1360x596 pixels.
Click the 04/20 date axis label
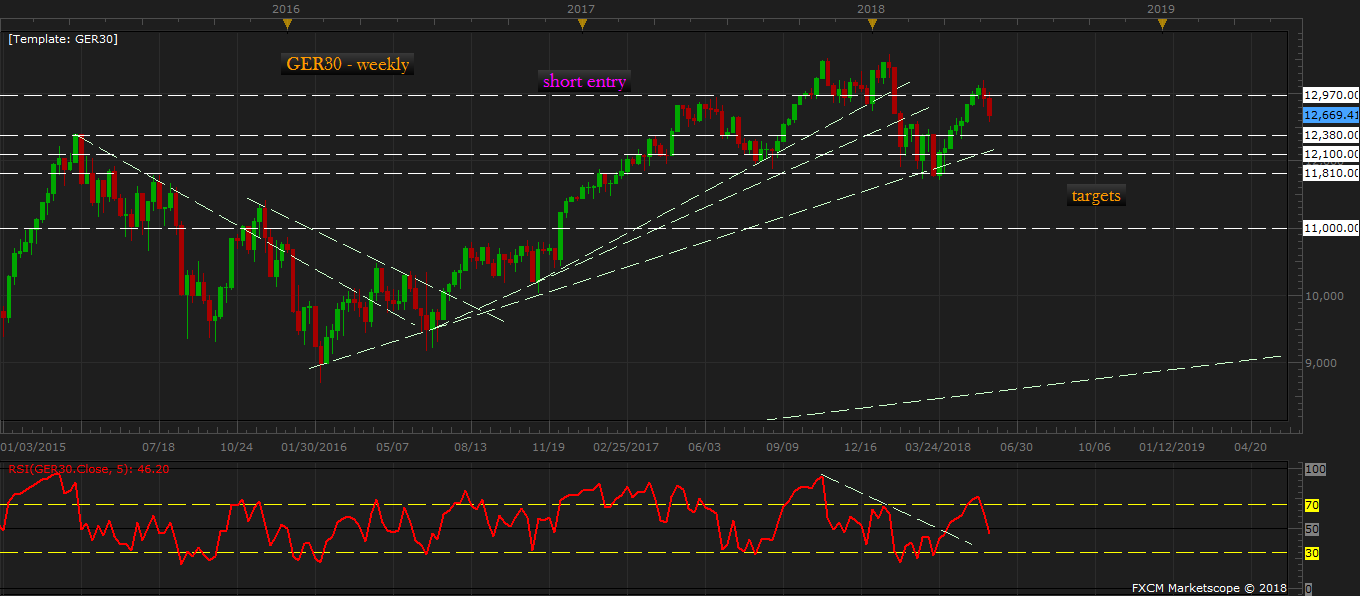(x=1250, y=447)
